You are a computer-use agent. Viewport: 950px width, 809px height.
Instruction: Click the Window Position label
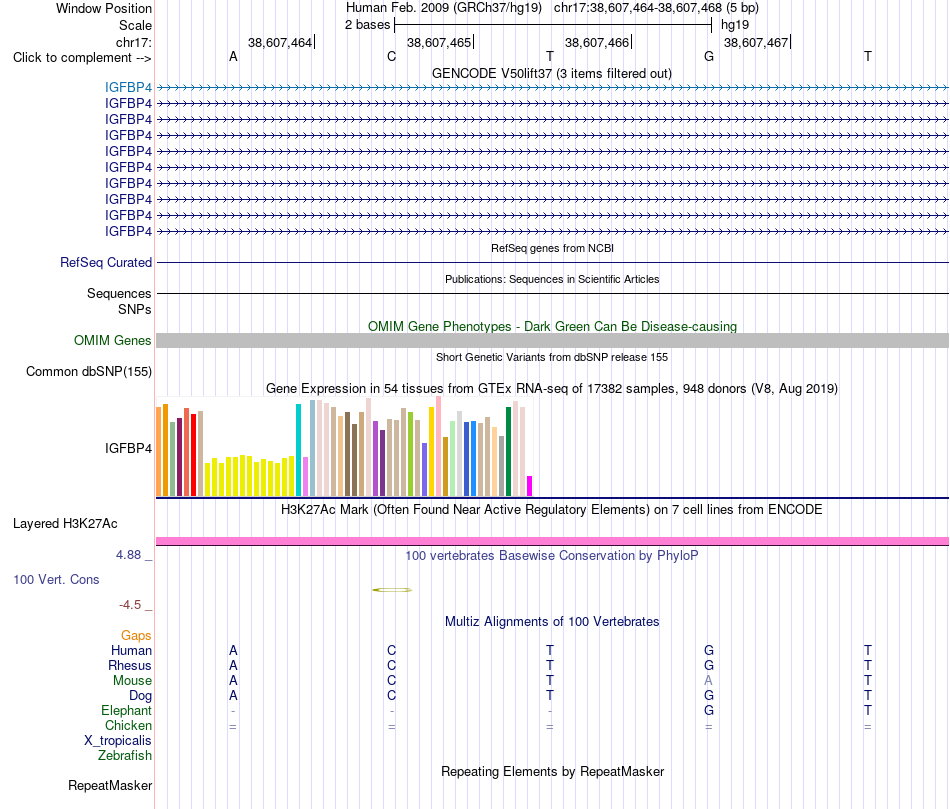point(104,8)
